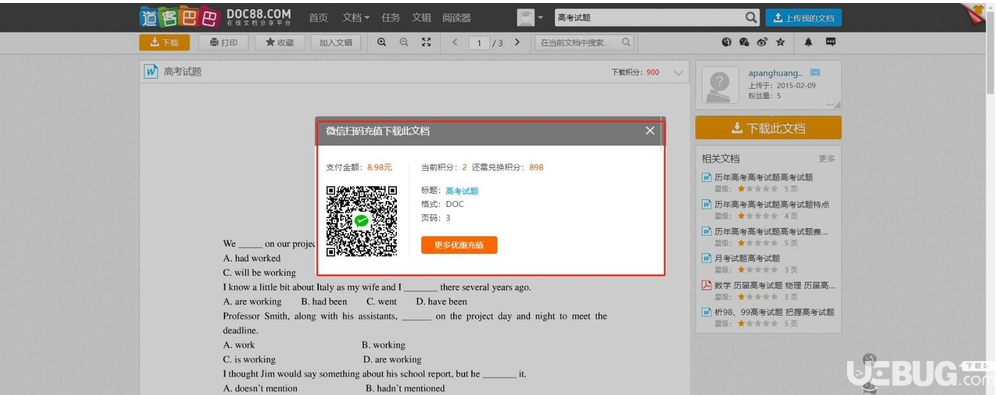Close the WeChat payment dialog
996x395 pixels.
point(650,130)
